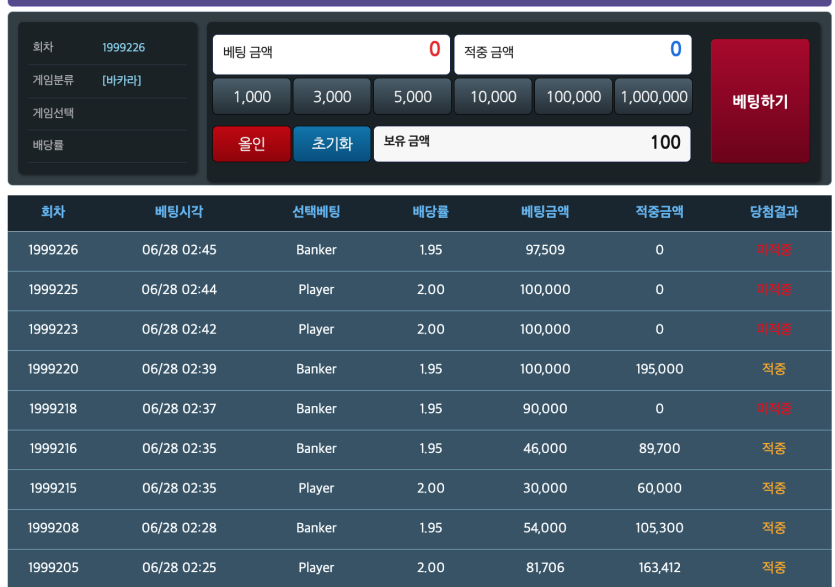Click the [바카라] game category value
835x587 pixels.
121,80
